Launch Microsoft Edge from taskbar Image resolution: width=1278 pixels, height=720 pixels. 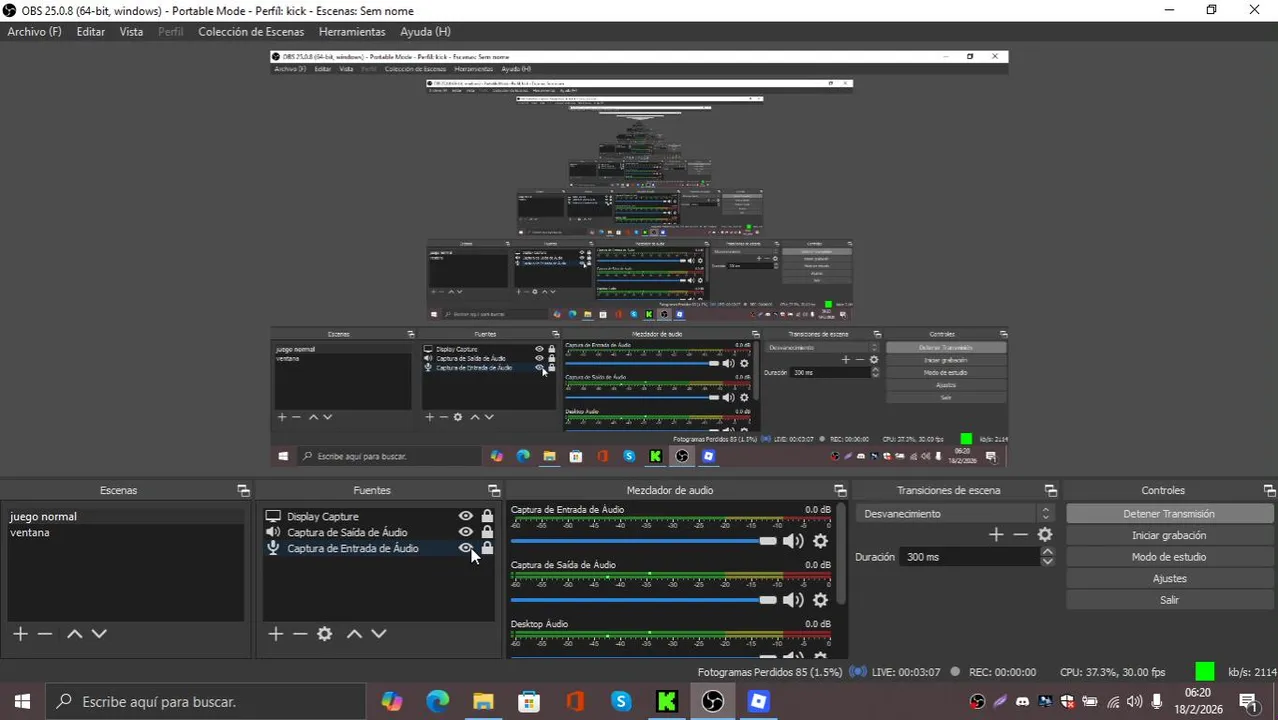[437, 702]
